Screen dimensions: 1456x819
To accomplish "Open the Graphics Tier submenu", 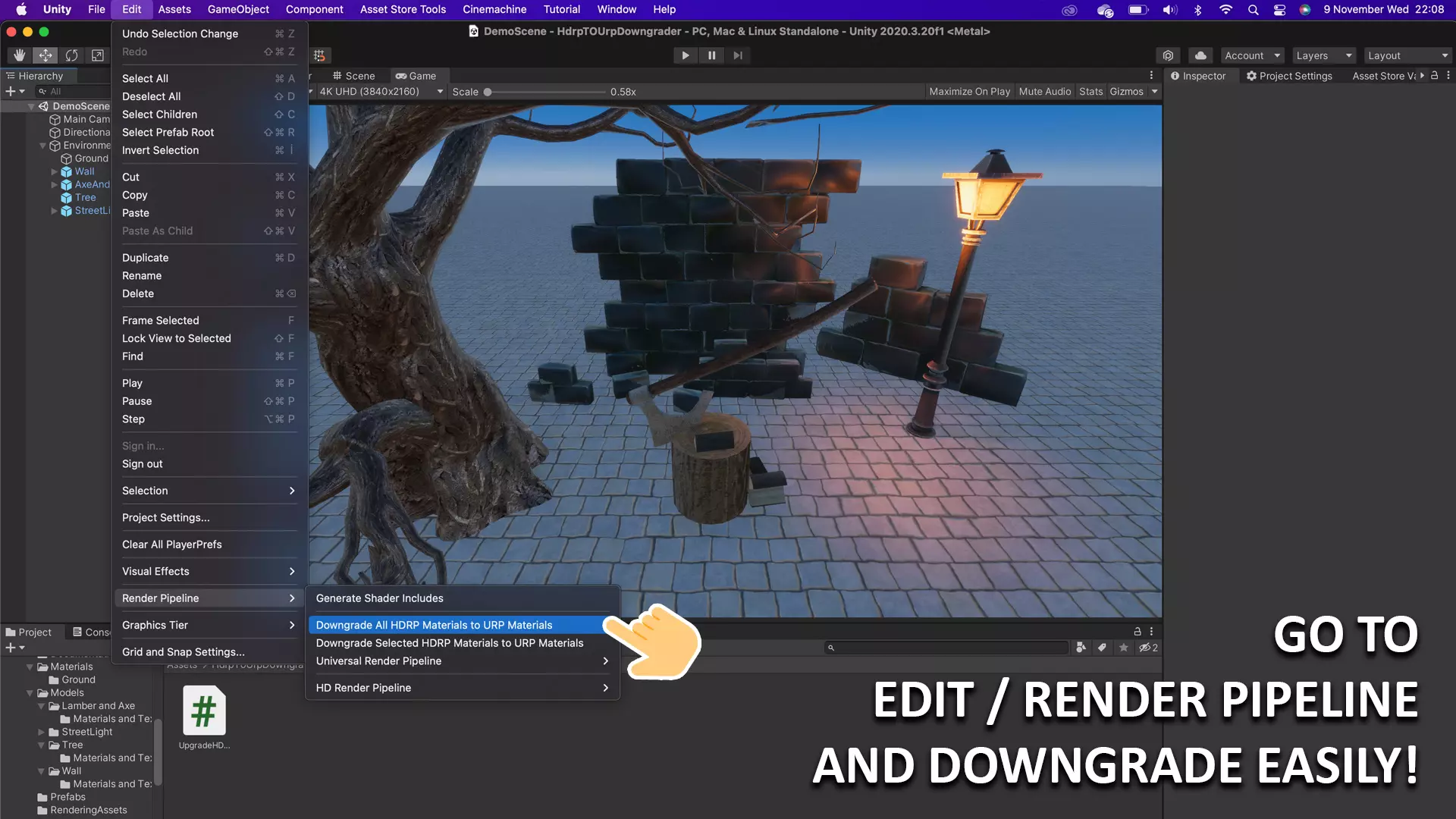I will point(209,625).
